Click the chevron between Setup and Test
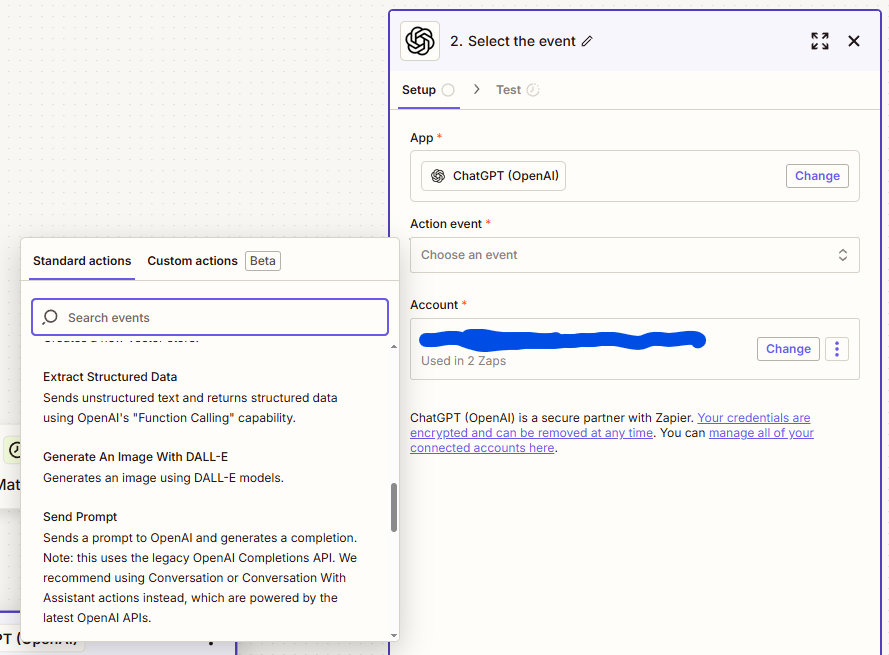The width and height of the screenshot is (889, 655). click(x=476, y=90)
